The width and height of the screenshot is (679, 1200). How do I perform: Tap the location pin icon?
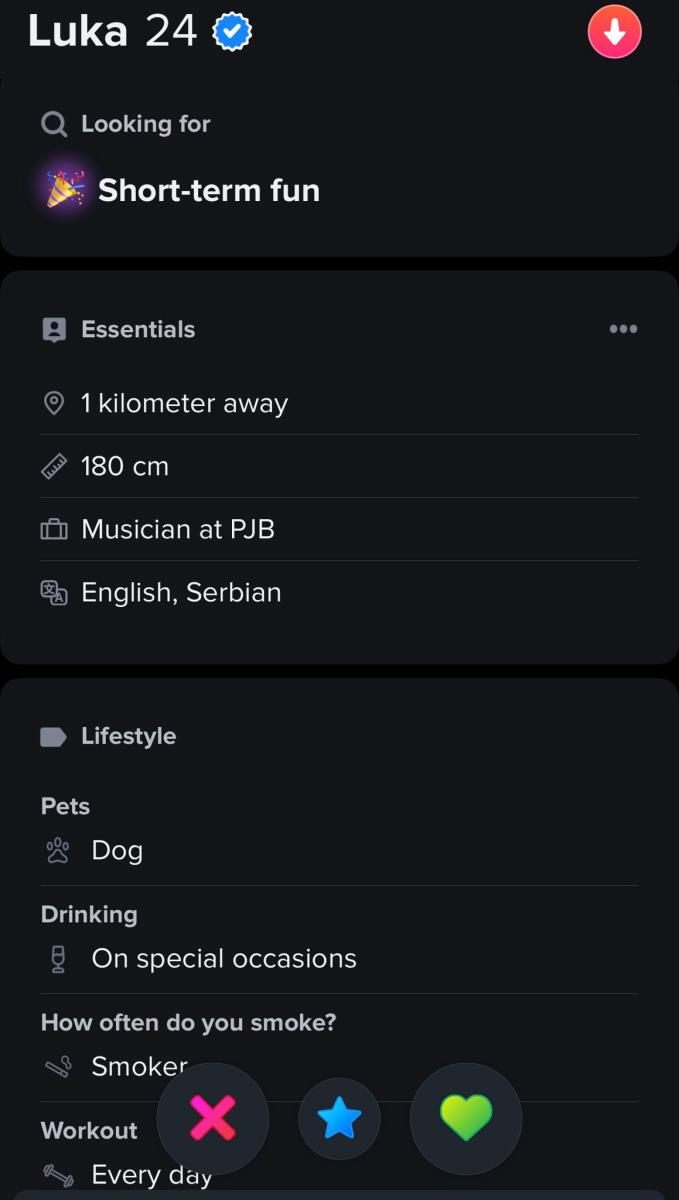point(54,403)
